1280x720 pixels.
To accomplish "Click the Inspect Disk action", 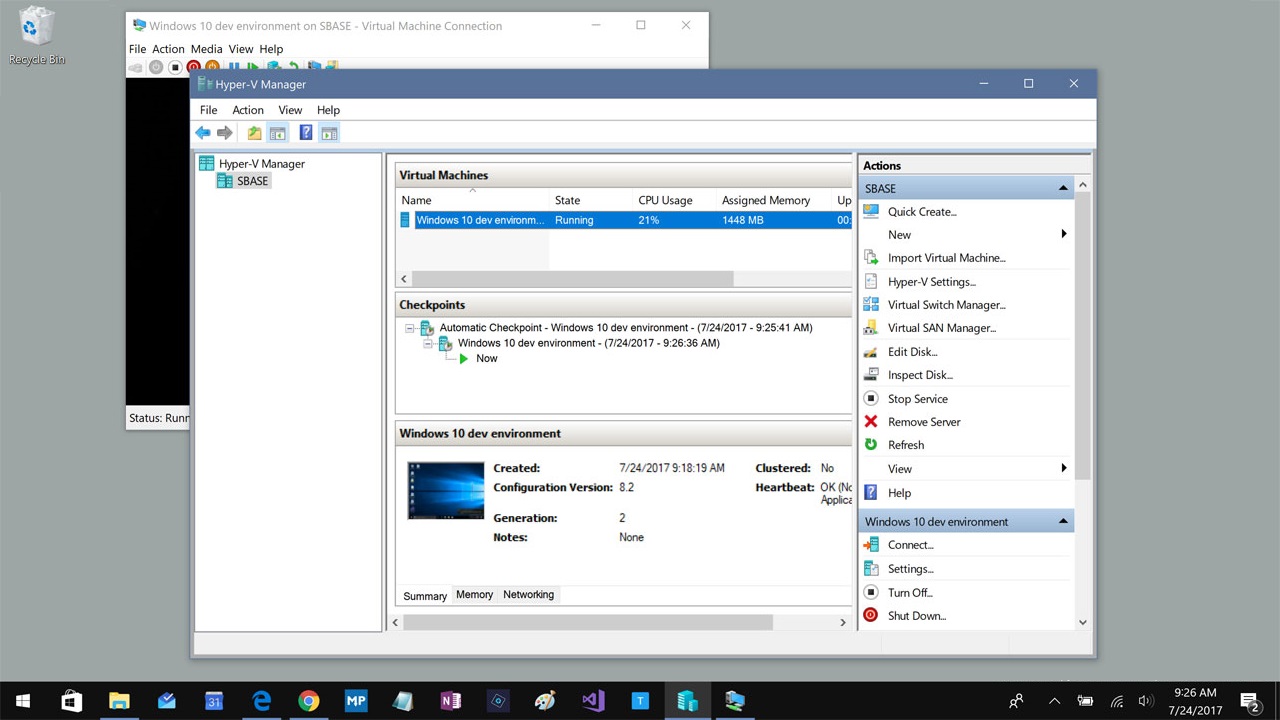I will [x=919, y=374].
